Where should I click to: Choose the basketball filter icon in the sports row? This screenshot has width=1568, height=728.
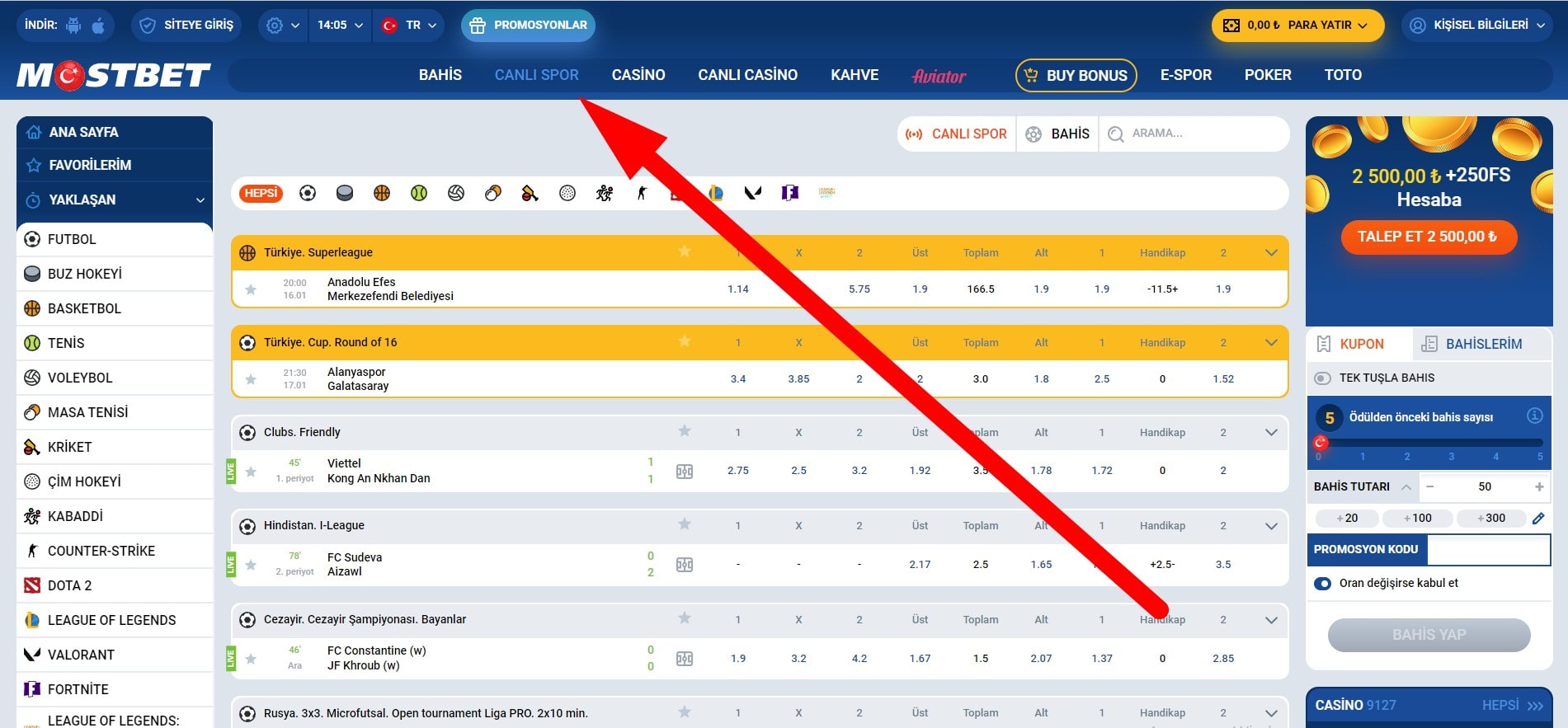pyautogui.click(x=382, y=193)
